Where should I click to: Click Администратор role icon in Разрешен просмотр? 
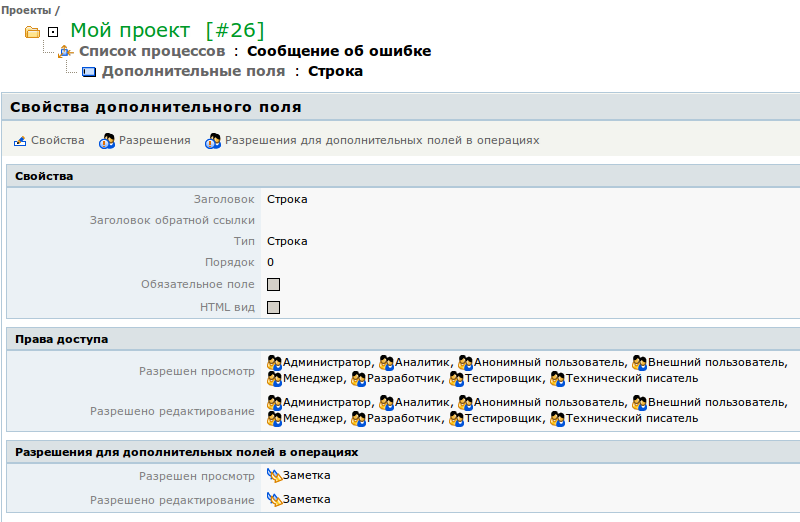pos(274,363)
